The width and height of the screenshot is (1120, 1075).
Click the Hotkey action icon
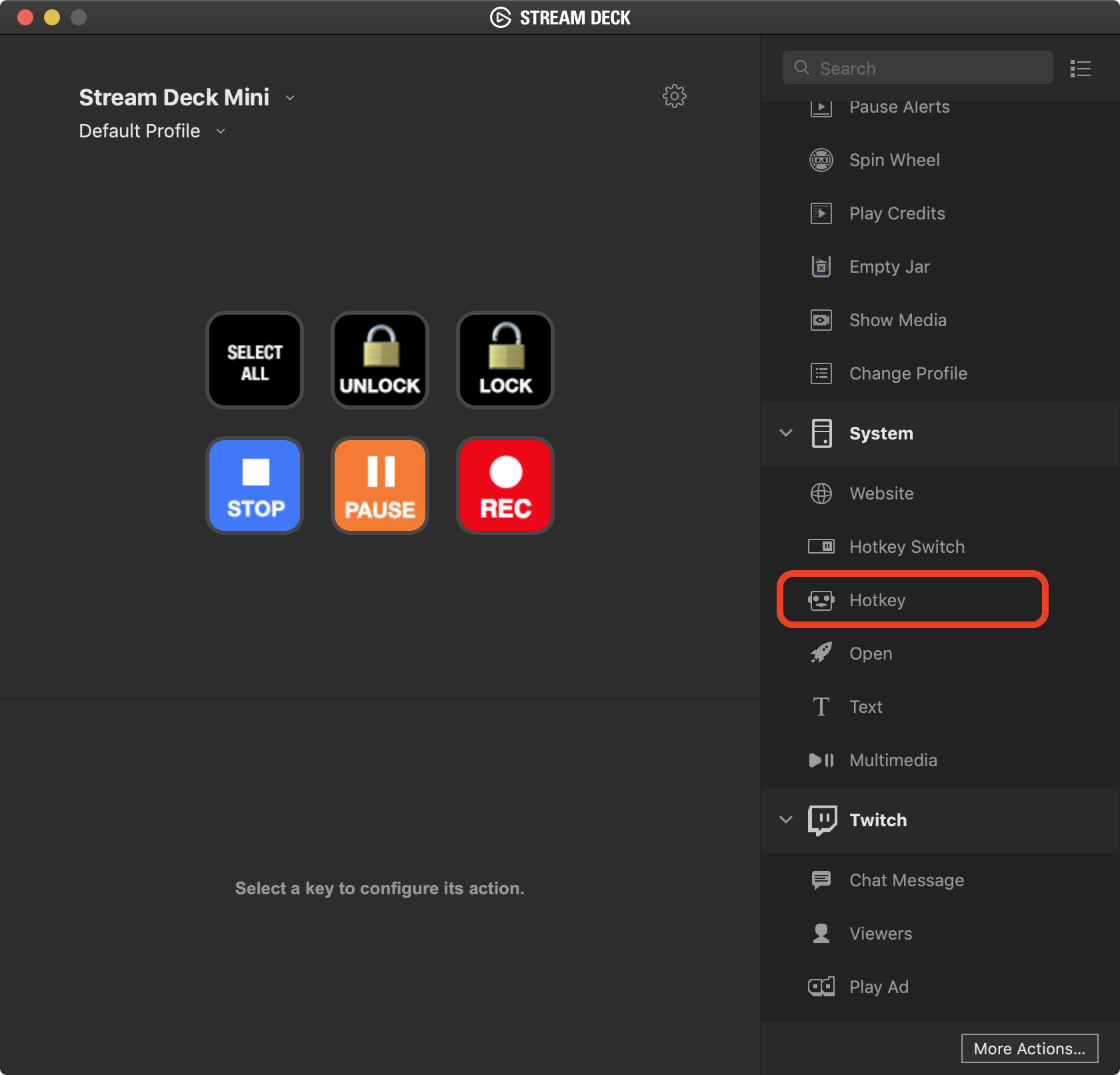pyautogui.click(x=821, y=600)
